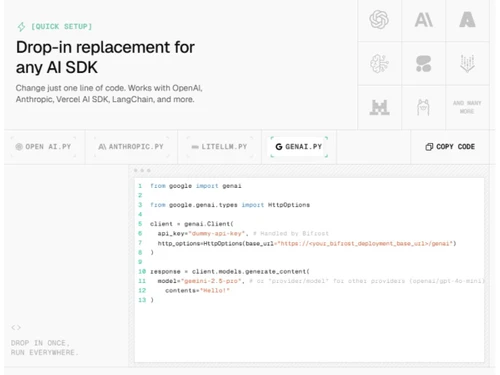Click the [QUICK SETUP] label
Screen dimensions: 500x375
point(61,26)
